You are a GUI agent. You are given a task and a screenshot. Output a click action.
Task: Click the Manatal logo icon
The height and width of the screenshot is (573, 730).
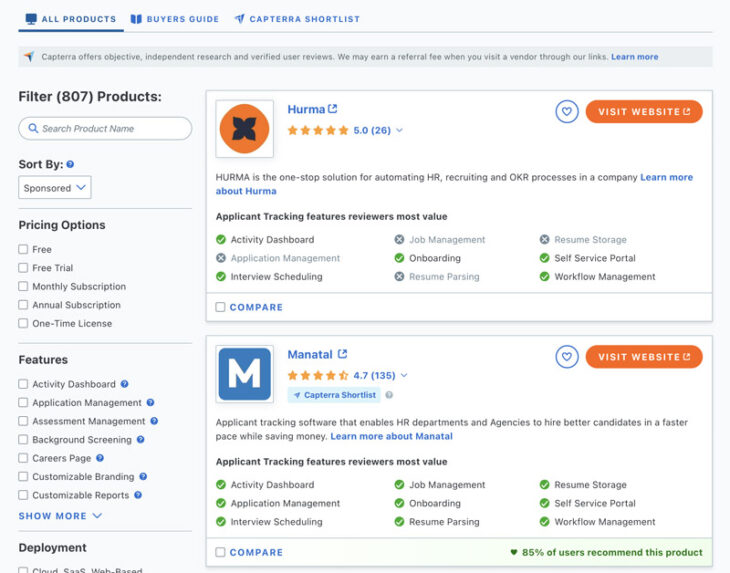pos(245,374)
